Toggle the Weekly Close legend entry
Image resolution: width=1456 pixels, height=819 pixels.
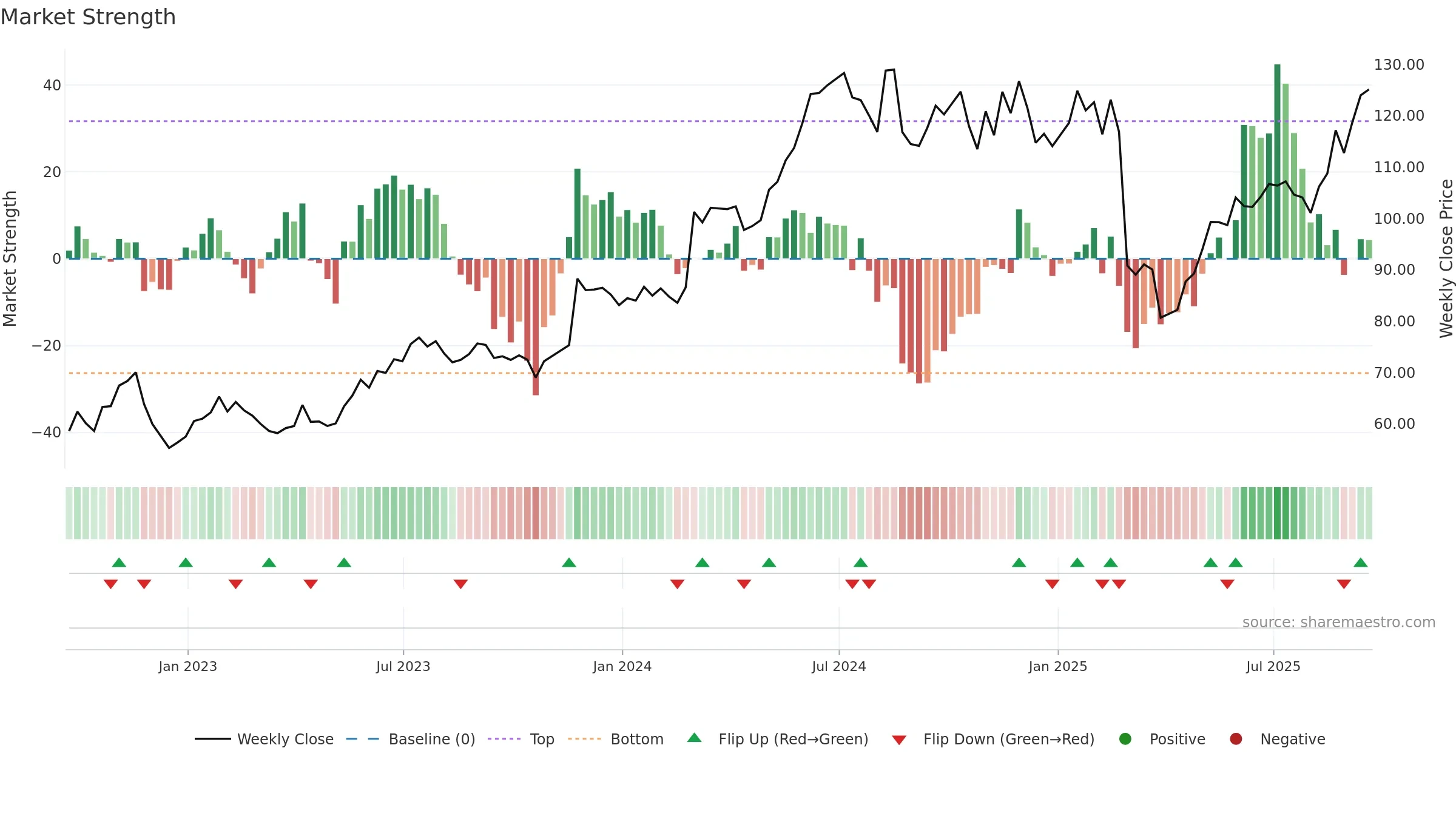click(264, 739)
